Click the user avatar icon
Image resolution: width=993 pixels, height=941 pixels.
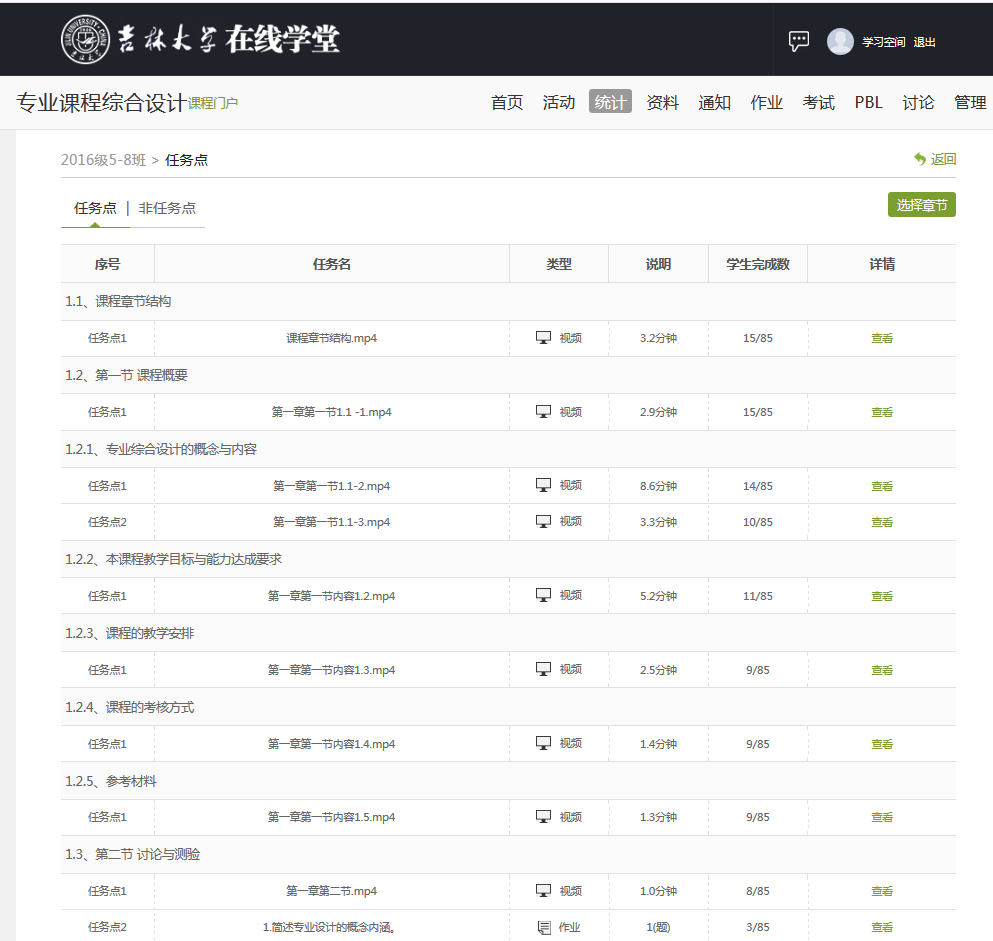(840, 41)
